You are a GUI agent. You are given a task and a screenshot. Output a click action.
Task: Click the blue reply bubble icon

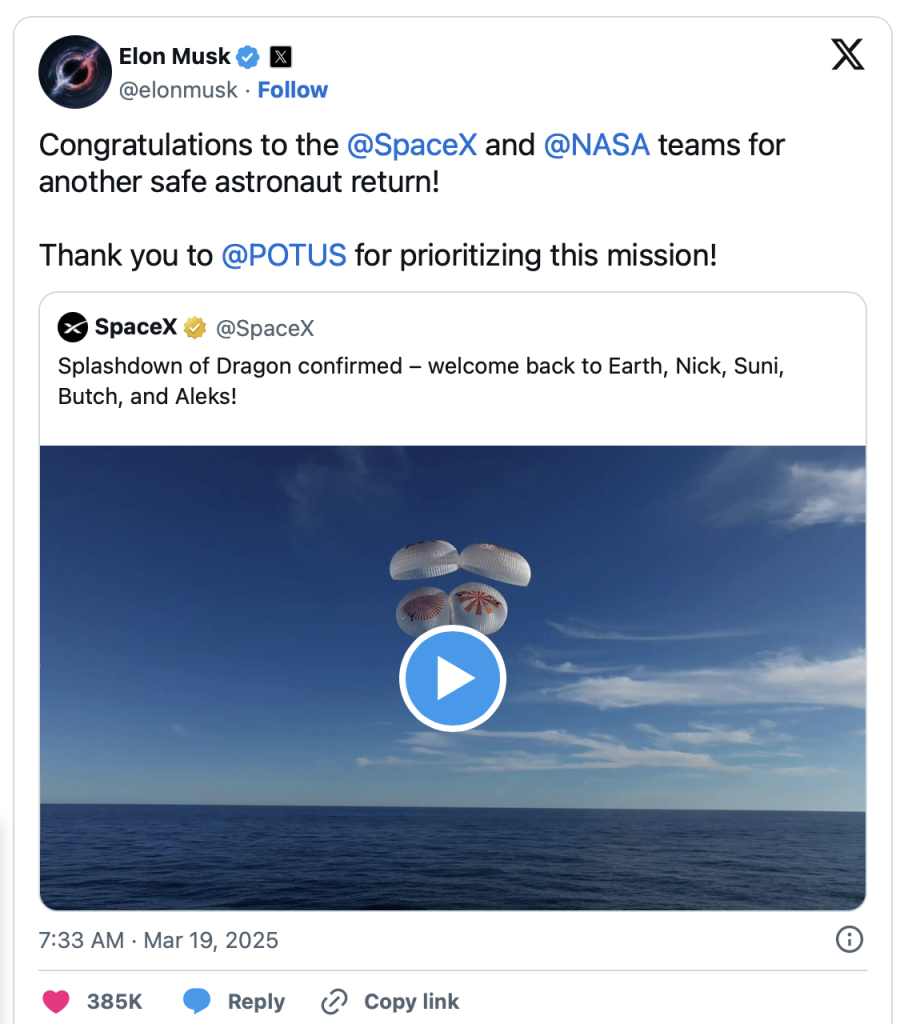pyautogui.click(x=197, y=1001)
